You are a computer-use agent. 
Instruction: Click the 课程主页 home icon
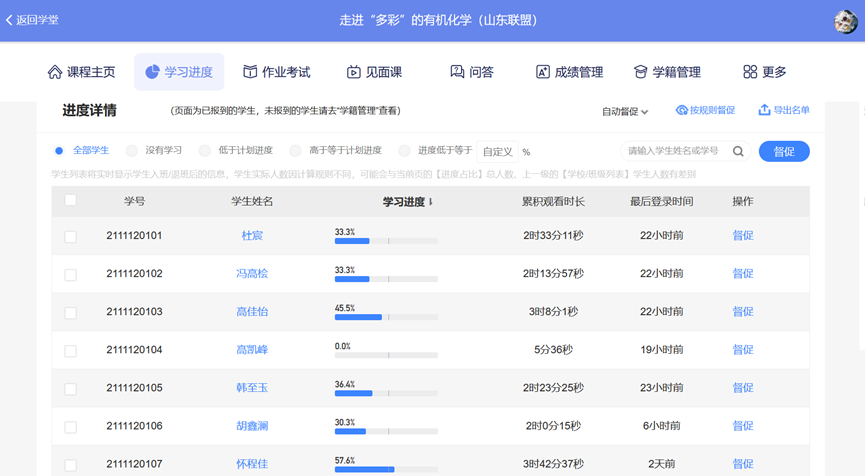point(55,72)
